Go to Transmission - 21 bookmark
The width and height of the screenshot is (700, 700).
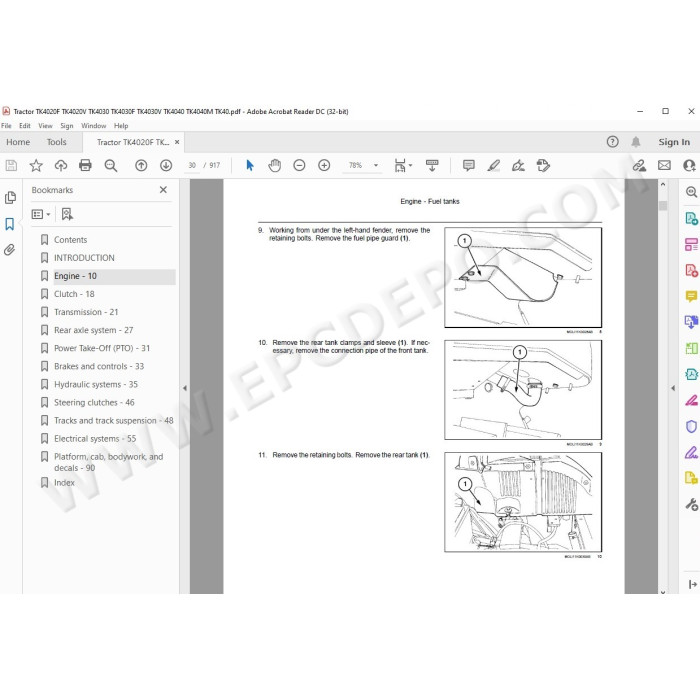click(x=86, y=312)
